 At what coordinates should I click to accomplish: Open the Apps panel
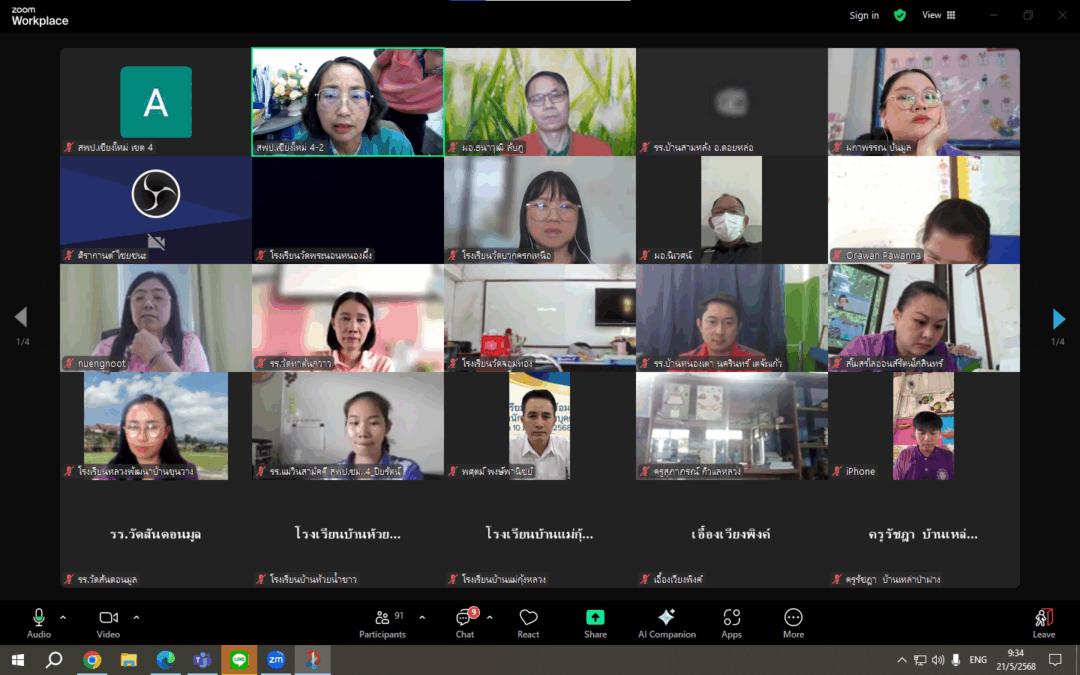(732, 622)
